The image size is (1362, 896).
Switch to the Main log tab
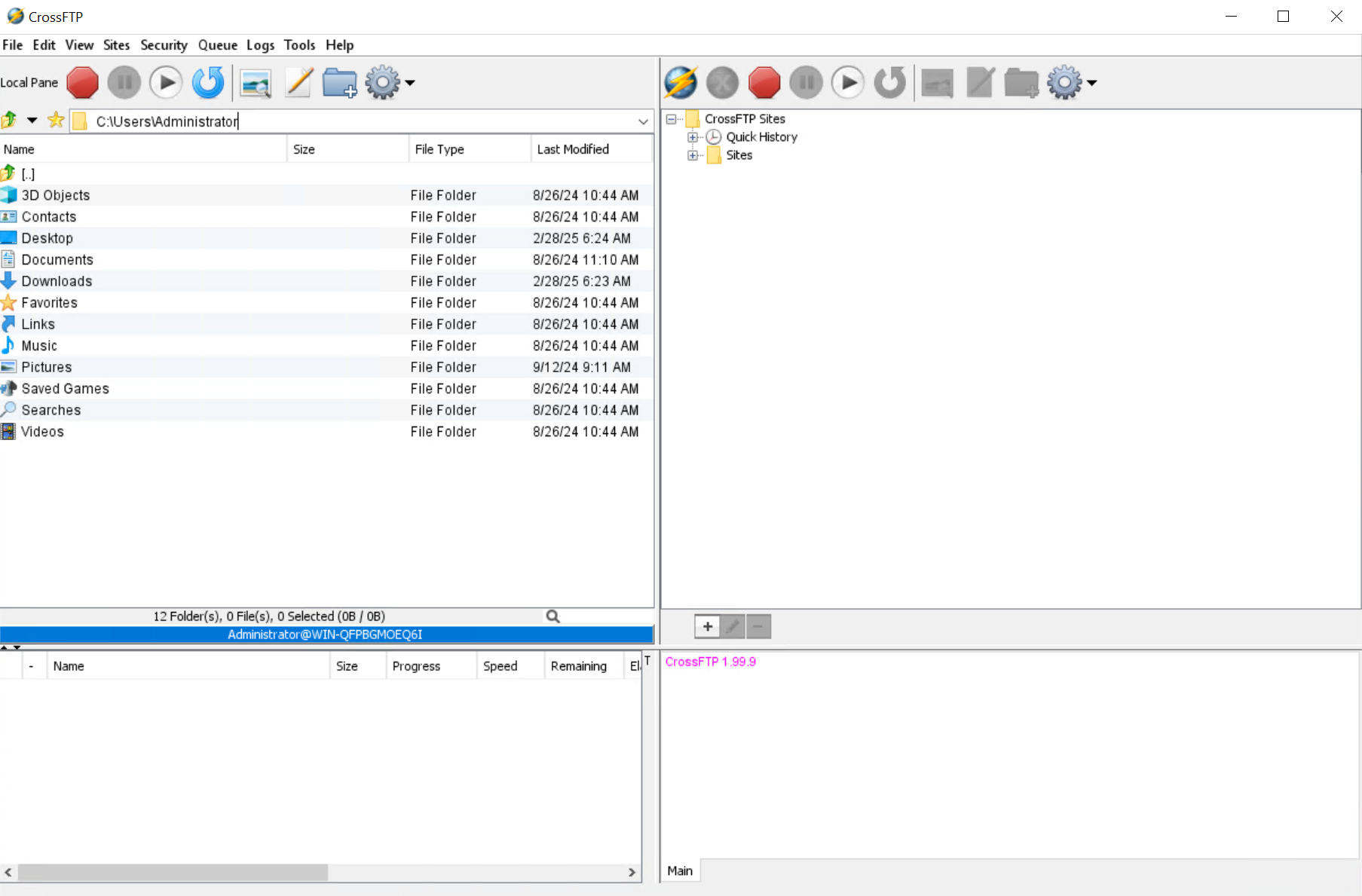click(680, 871)
